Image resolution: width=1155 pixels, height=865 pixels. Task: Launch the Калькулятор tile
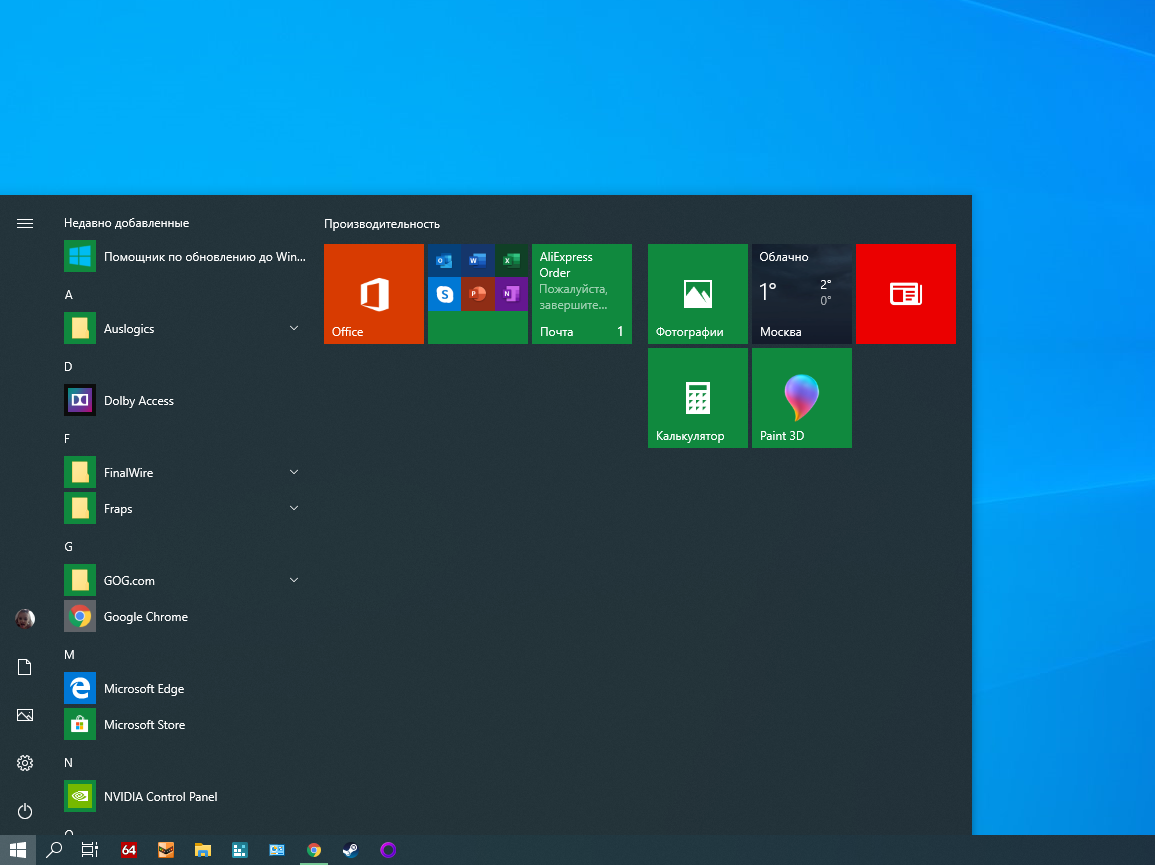coord(698,398)
